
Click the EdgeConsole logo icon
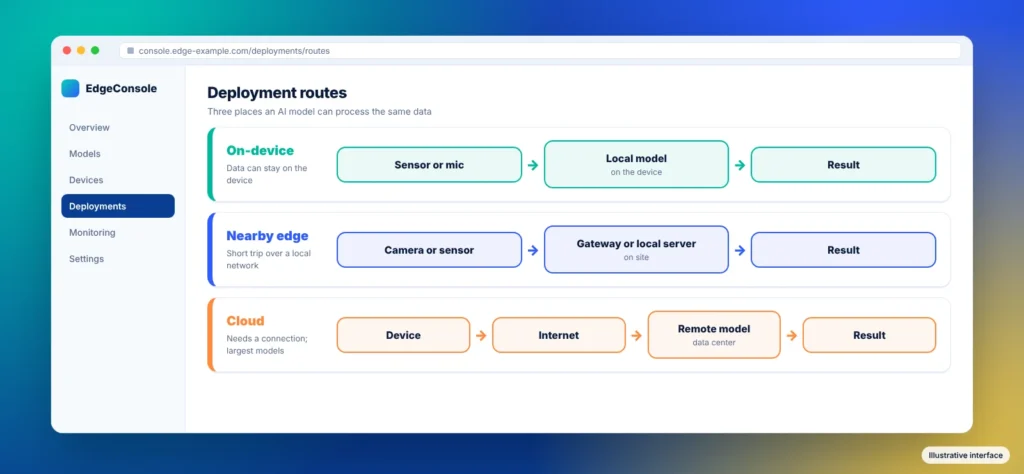71,88
